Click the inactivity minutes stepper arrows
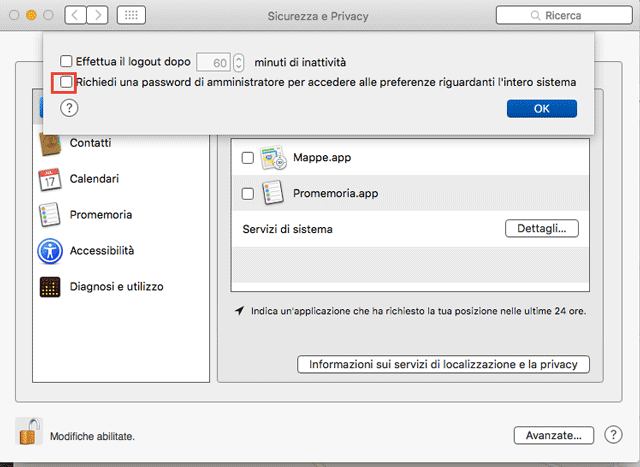 coord(238,62)
